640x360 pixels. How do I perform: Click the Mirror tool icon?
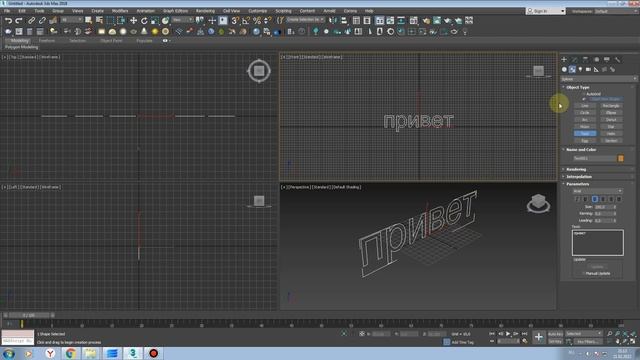point(333,20)
